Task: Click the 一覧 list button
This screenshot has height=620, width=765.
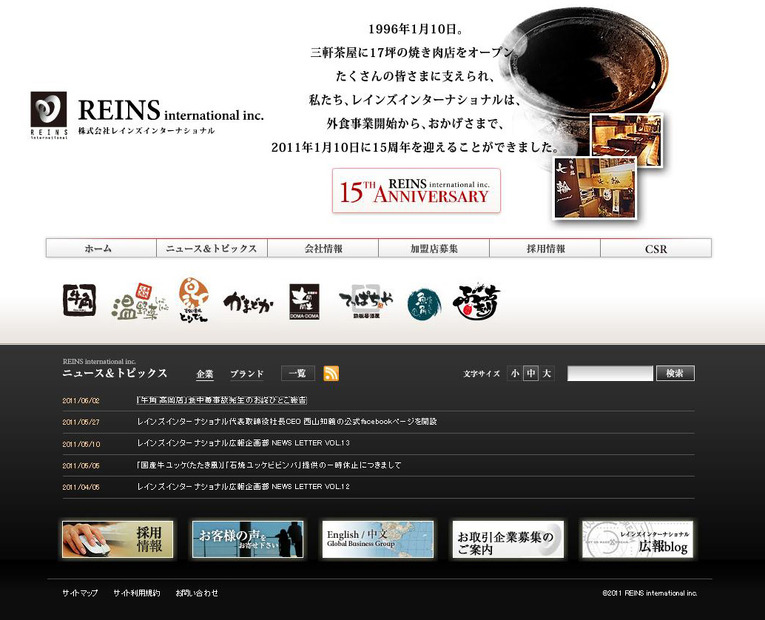Action: tap(298, 373)
